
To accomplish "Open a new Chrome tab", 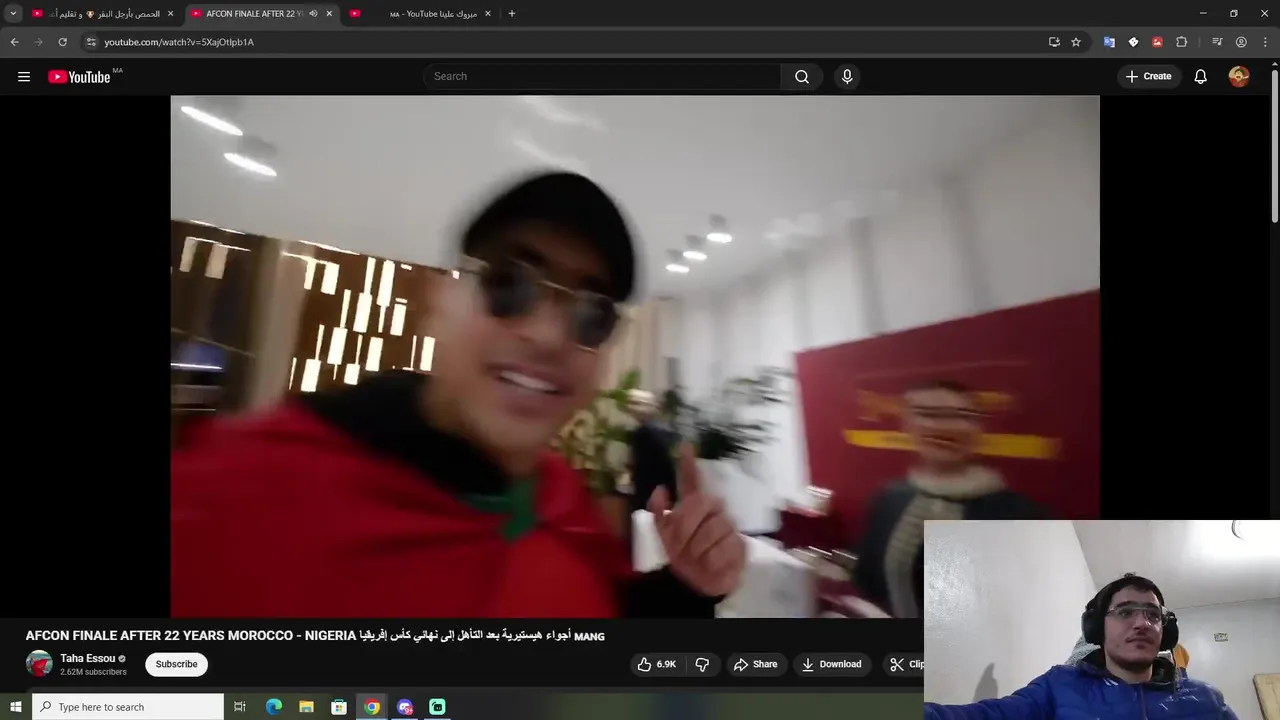I will click(x=512, y=14).
